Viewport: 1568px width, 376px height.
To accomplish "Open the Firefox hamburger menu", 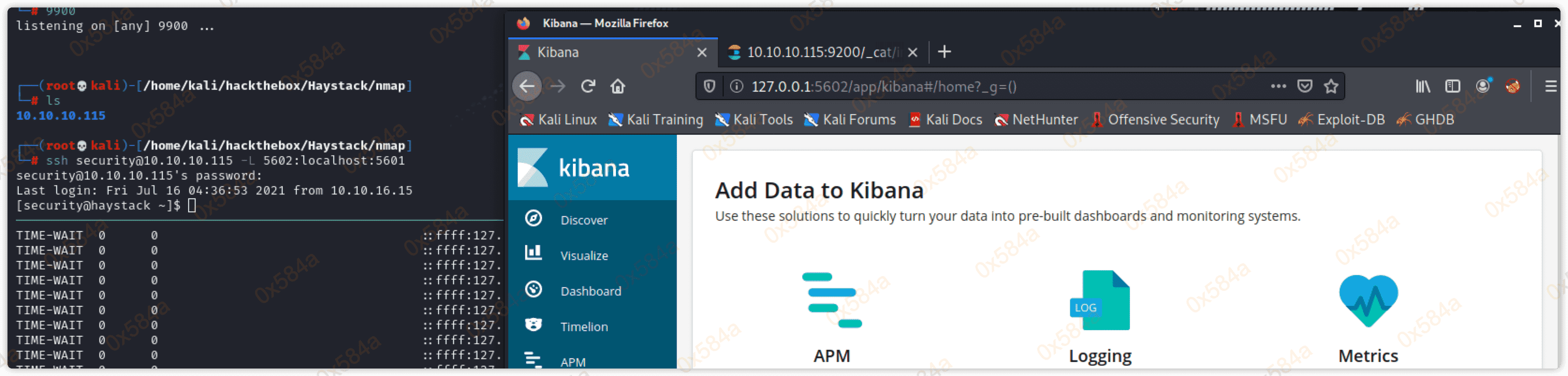I will tap(1550, 87).
